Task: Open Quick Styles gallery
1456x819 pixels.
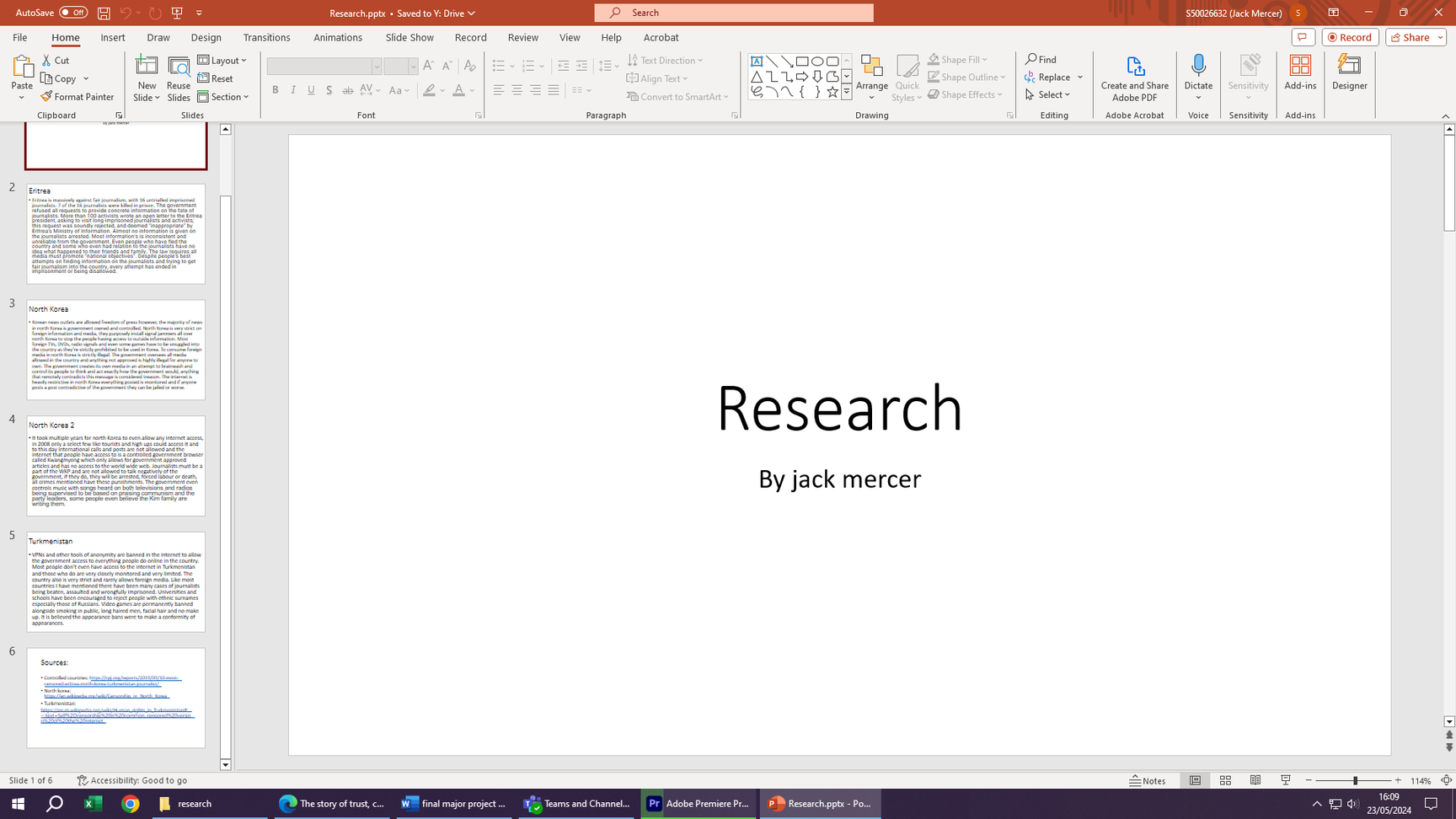Action: click(x=907, y=78)
